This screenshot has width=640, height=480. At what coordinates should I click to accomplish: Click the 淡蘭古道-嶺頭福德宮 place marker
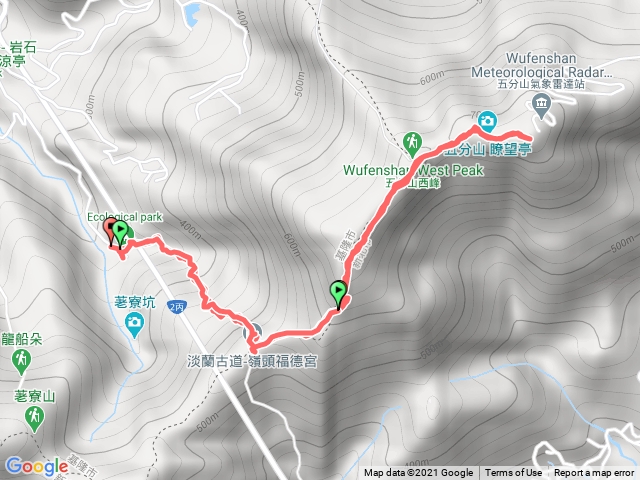pyautogui.click(x=252, y=333)
